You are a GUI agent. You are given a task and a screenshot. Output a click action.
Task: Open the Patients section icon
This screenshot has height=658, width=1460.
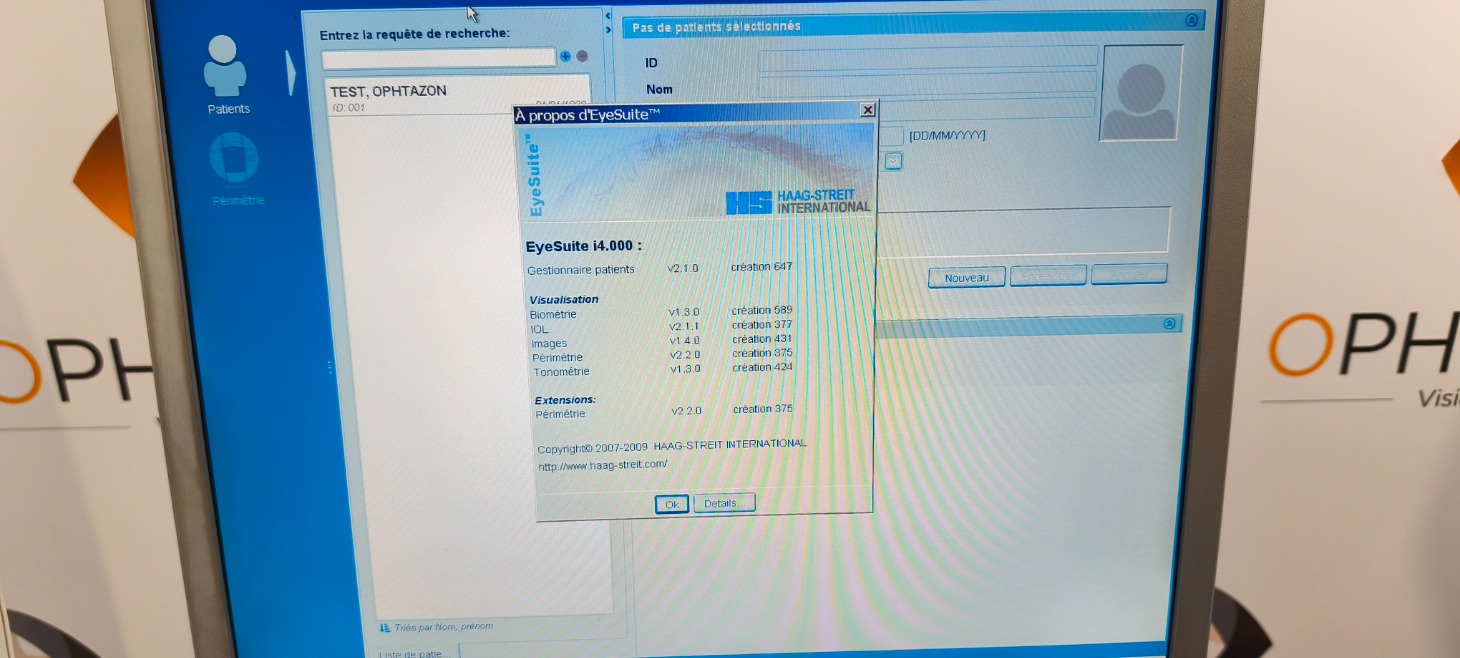click(225, 68)
